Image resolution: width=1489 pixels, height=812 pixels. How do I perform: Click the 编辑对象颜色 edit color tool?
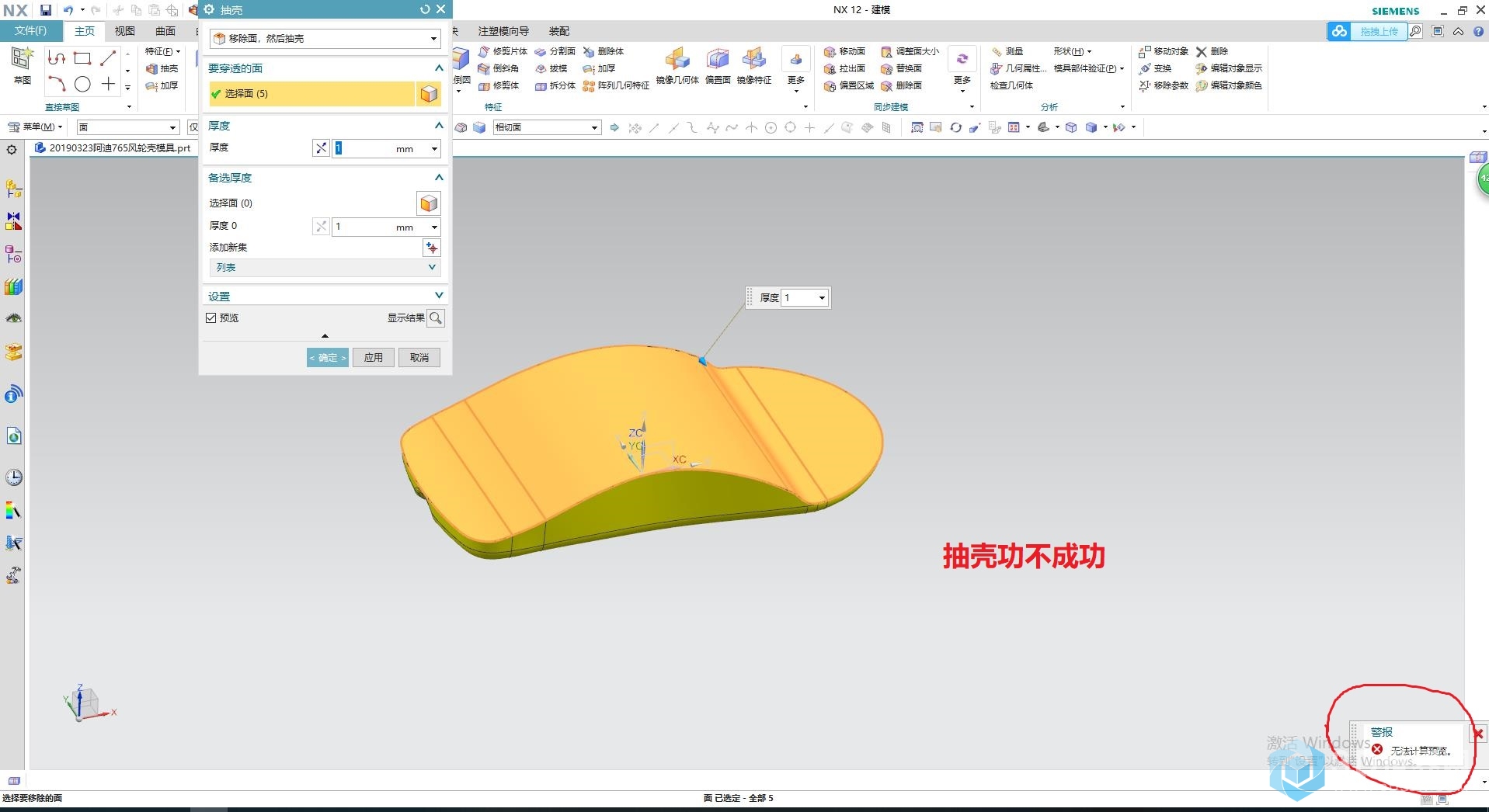(x=1229, y=85)
